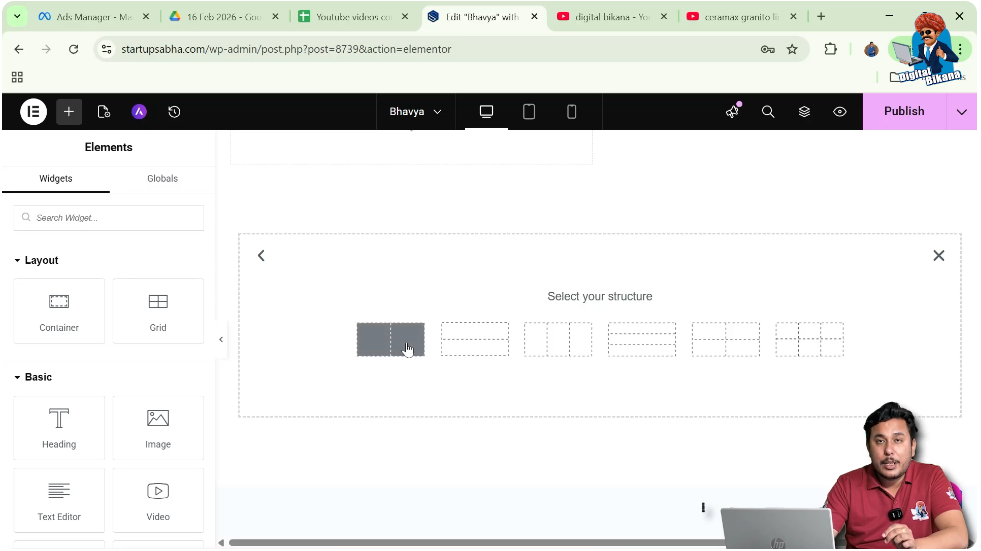
Task: Choose the three-column structure
Action: [x=558, y=340]
